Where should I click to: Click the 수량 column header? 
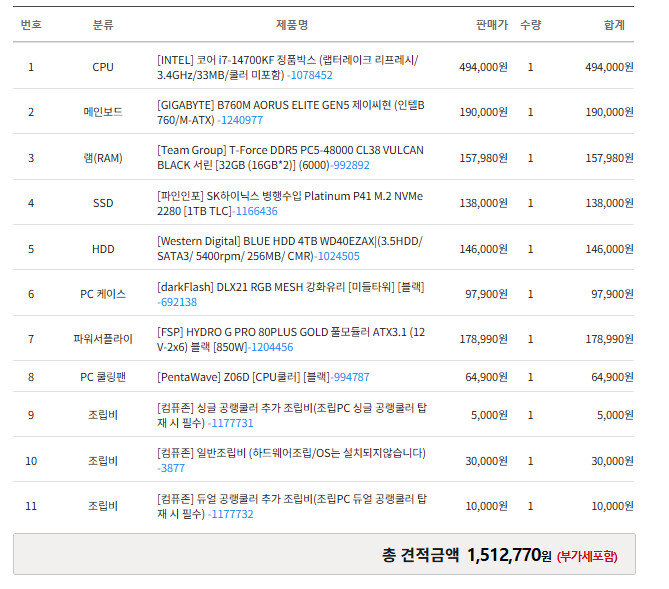[x=530, y=25]
